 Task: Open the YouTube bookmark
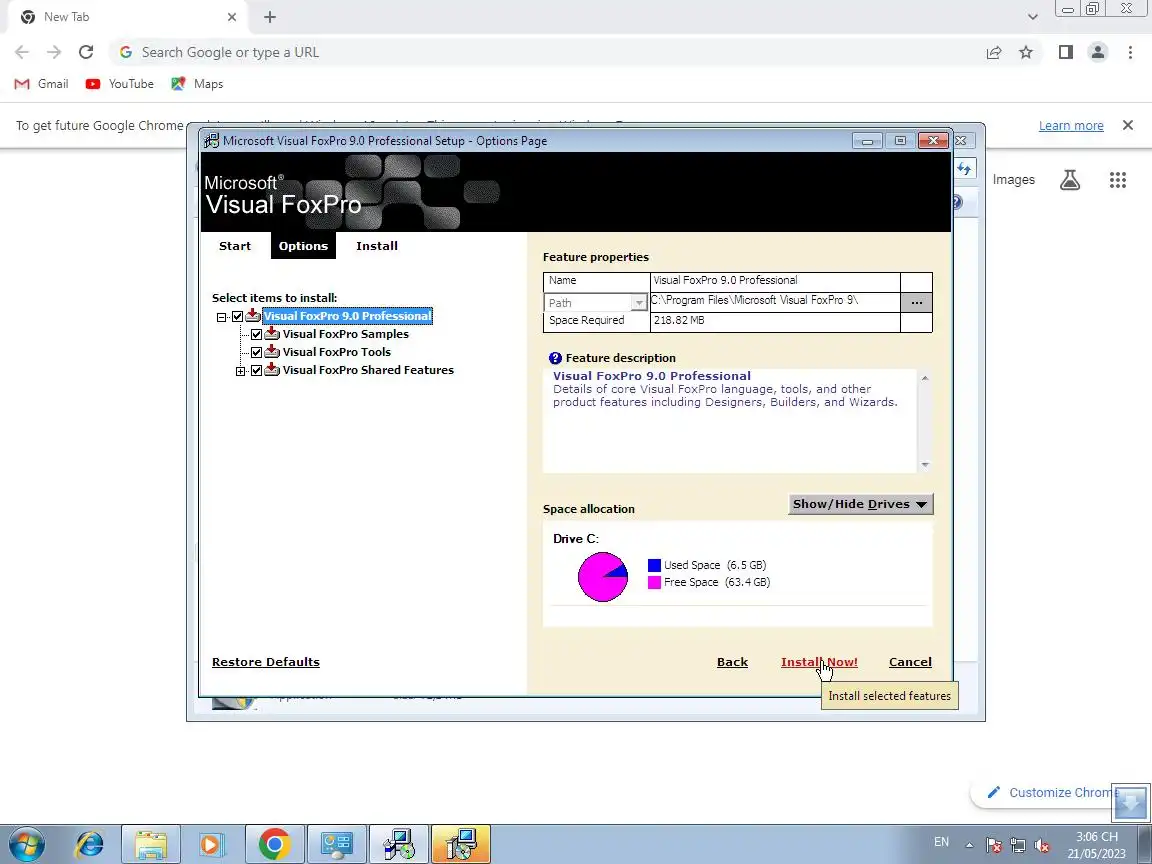[x=120, y=84]
